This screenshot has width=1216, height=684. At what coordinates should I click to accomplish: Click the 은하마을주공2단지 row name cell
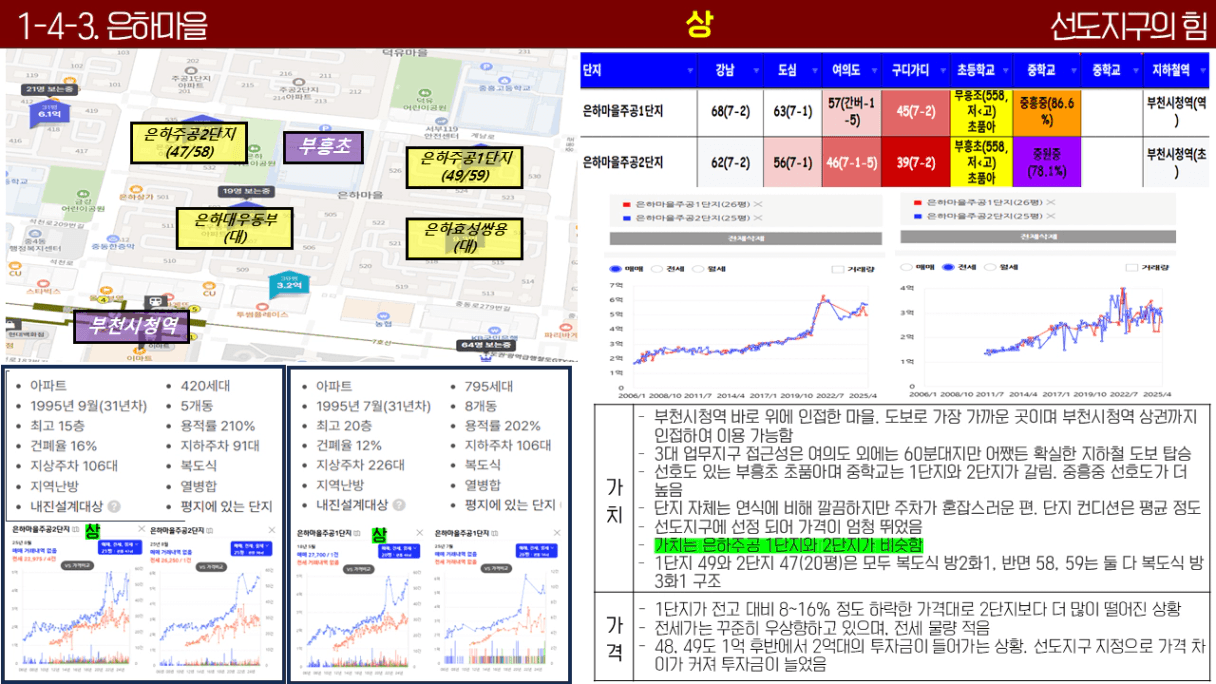tap(639, 162)
